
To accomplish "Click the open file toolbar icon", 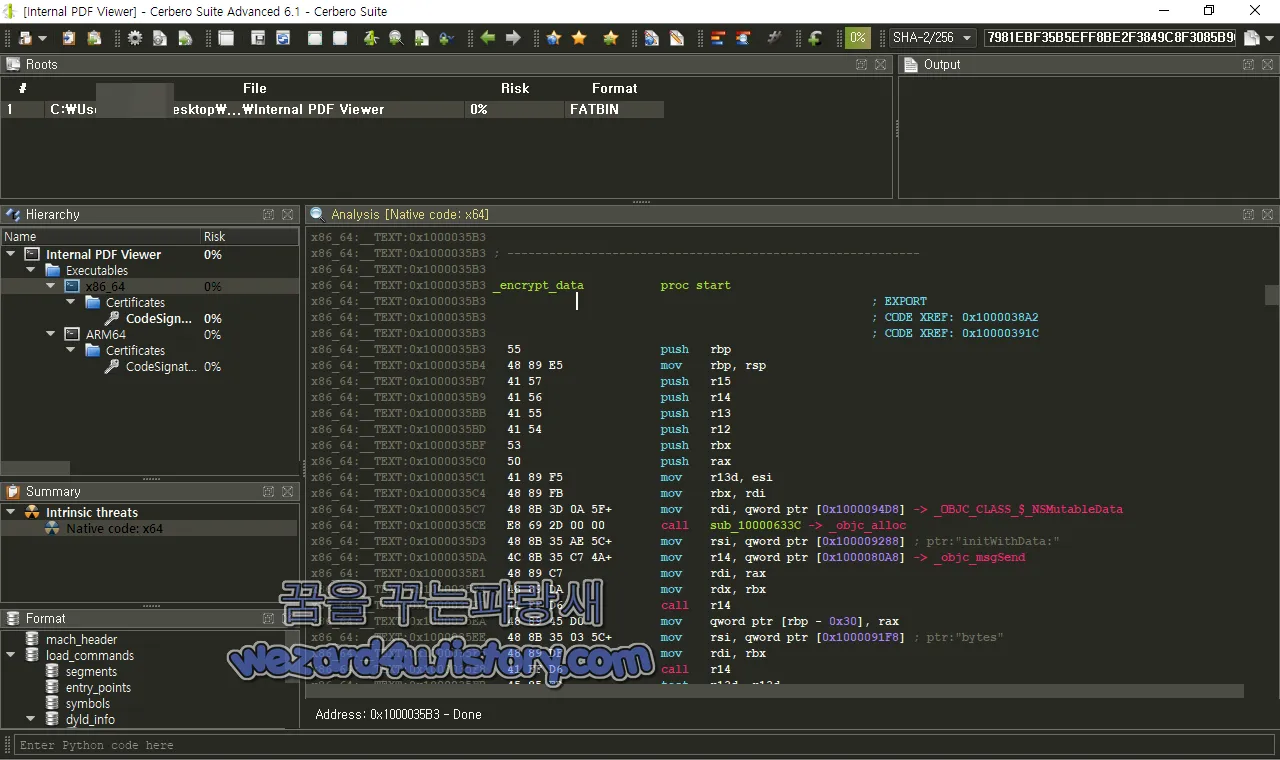I will [25, 38].
